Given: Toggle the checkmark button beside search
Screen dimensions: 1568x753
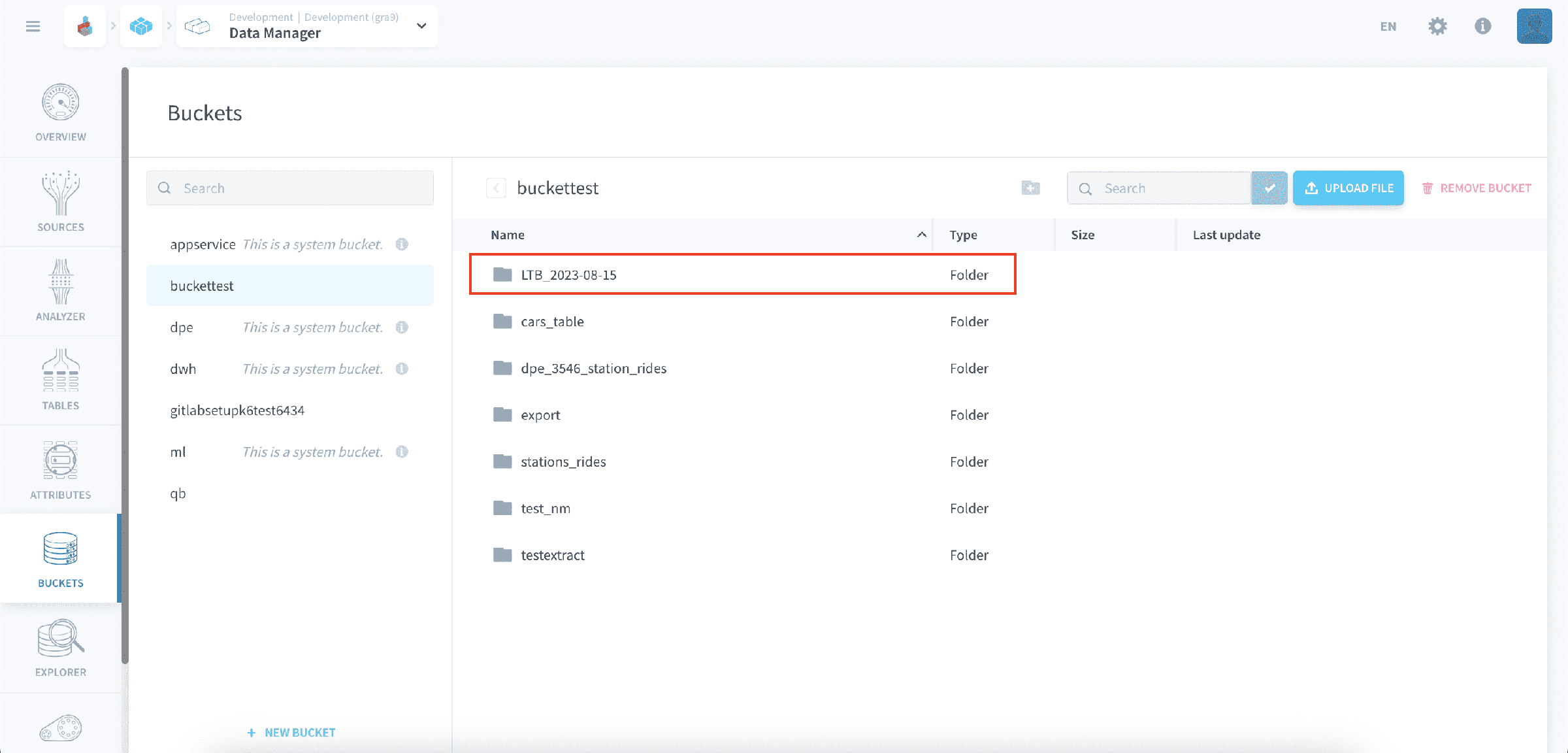Looking at the screenshot, I should pyautogui.click(x=1269, y=188).
